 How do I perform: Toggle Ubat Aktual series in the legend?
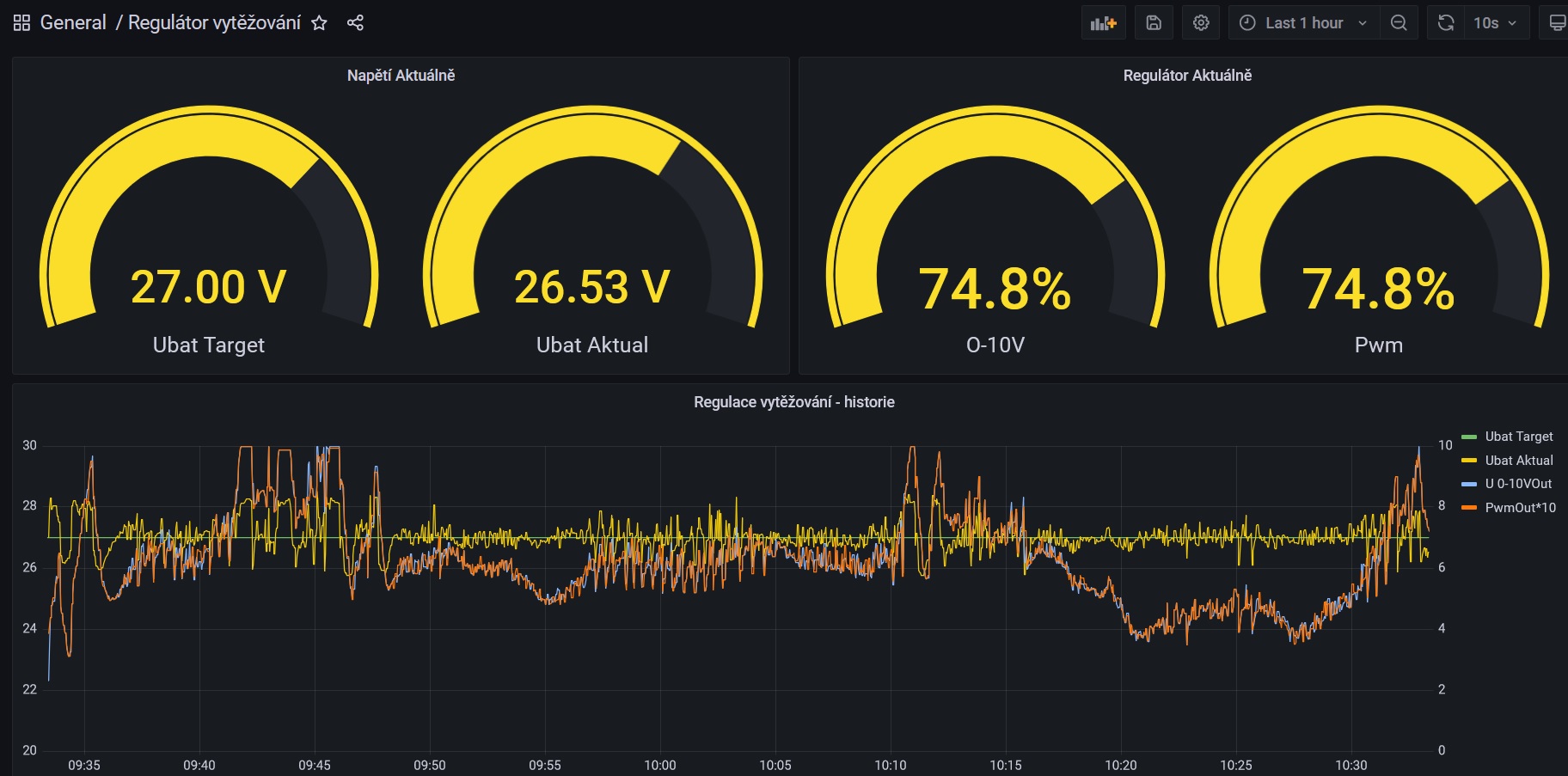(1519, 461)
